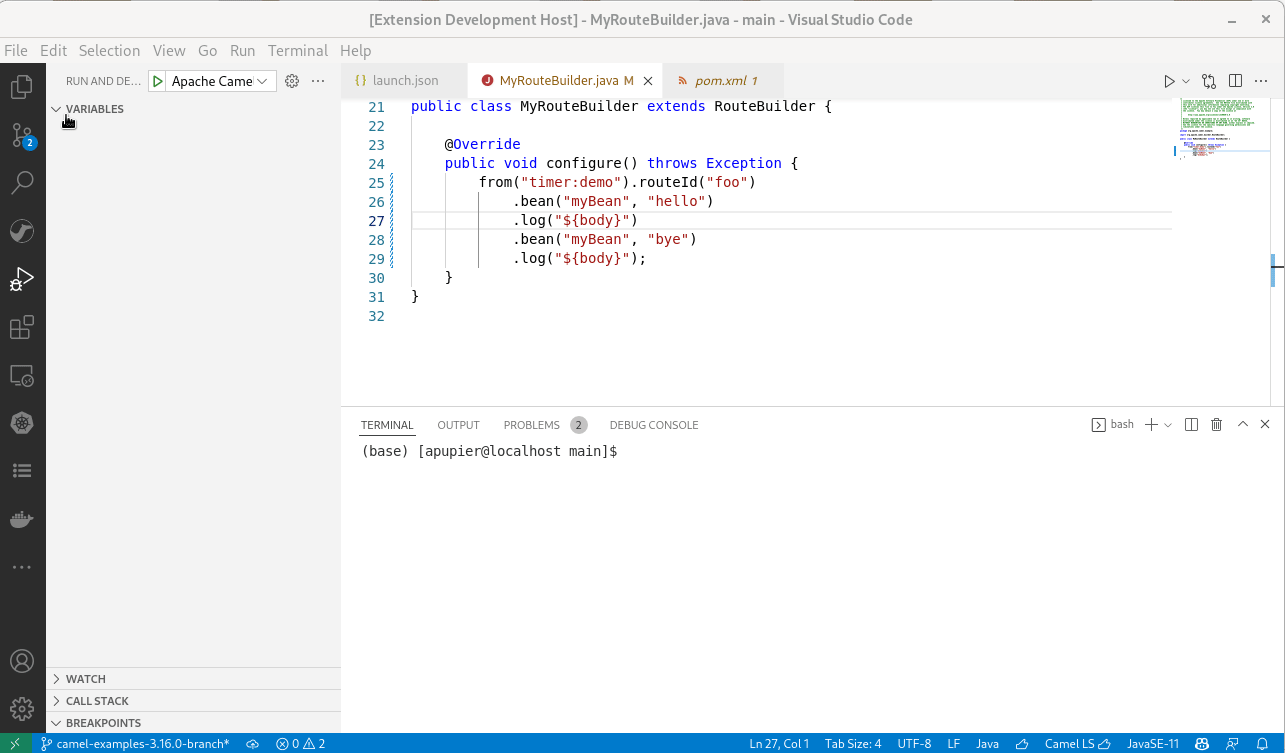Collapse the VARIABLES section

(x=56, y=108)
